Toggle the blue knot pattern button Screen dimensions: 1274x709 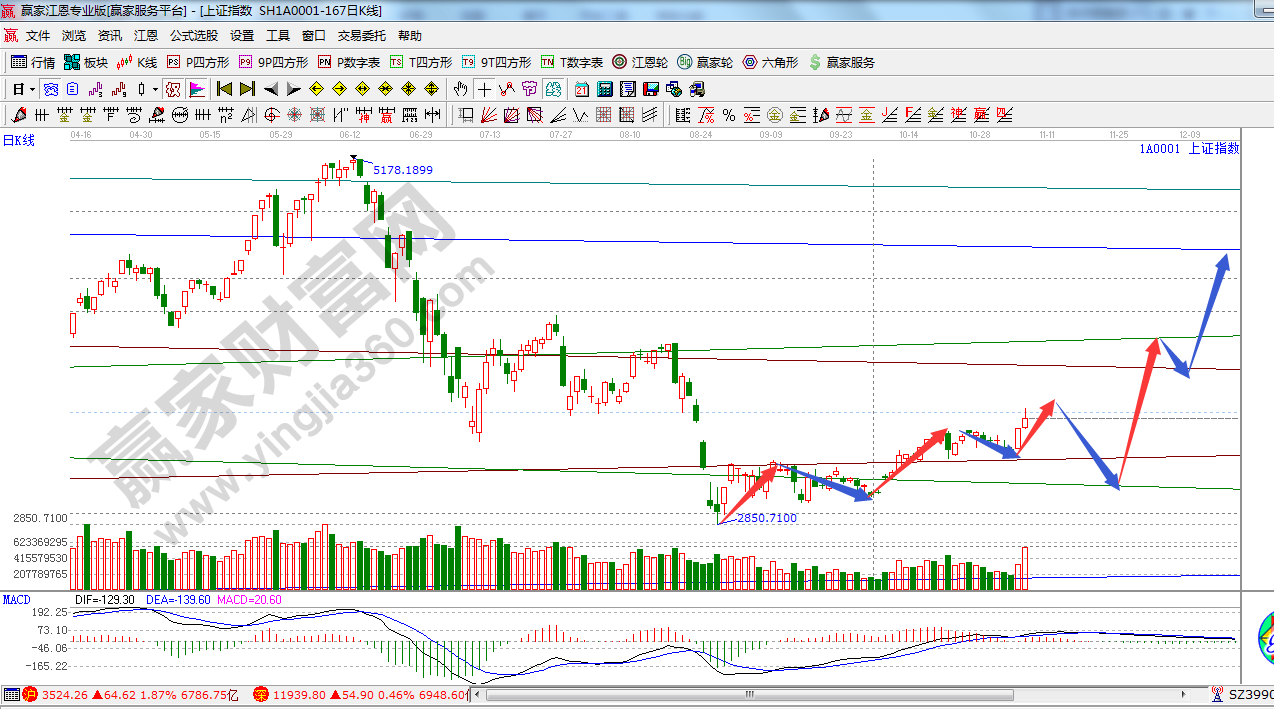(x=50, y=89)
